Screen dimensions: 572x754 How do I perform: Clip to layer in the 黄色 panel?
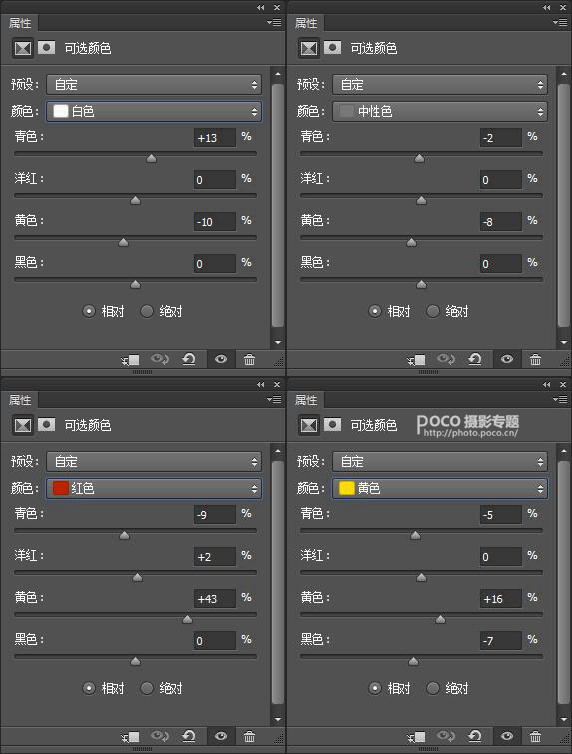click(416, 737)
